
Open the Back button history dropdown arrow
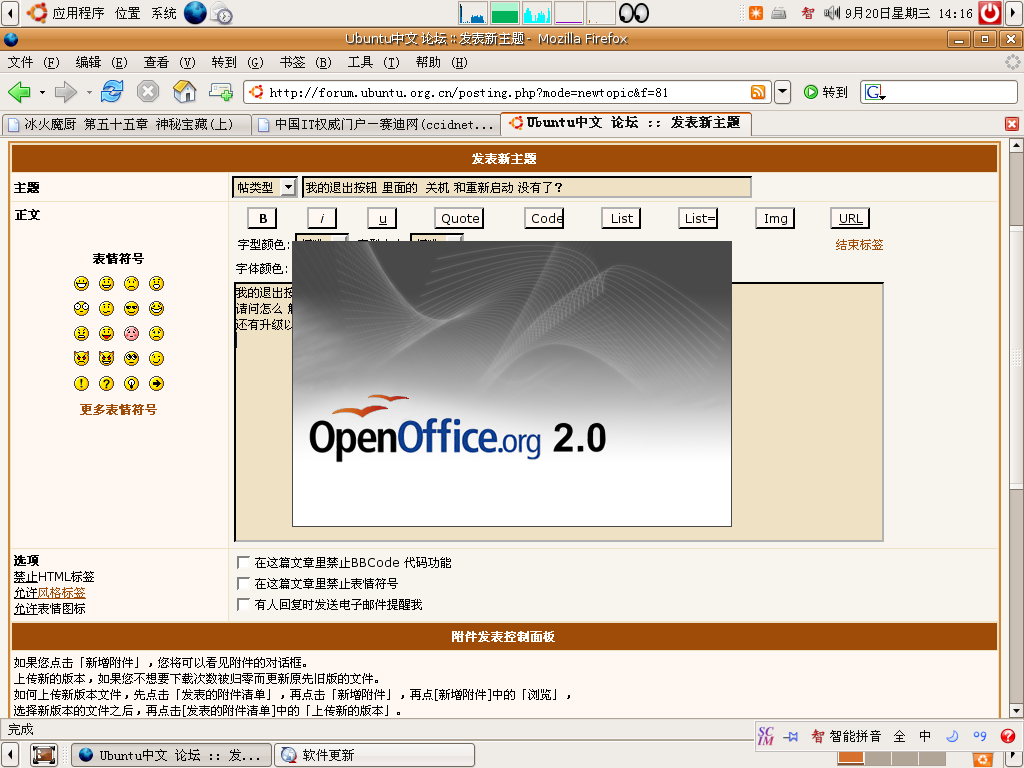click(42, 92)
